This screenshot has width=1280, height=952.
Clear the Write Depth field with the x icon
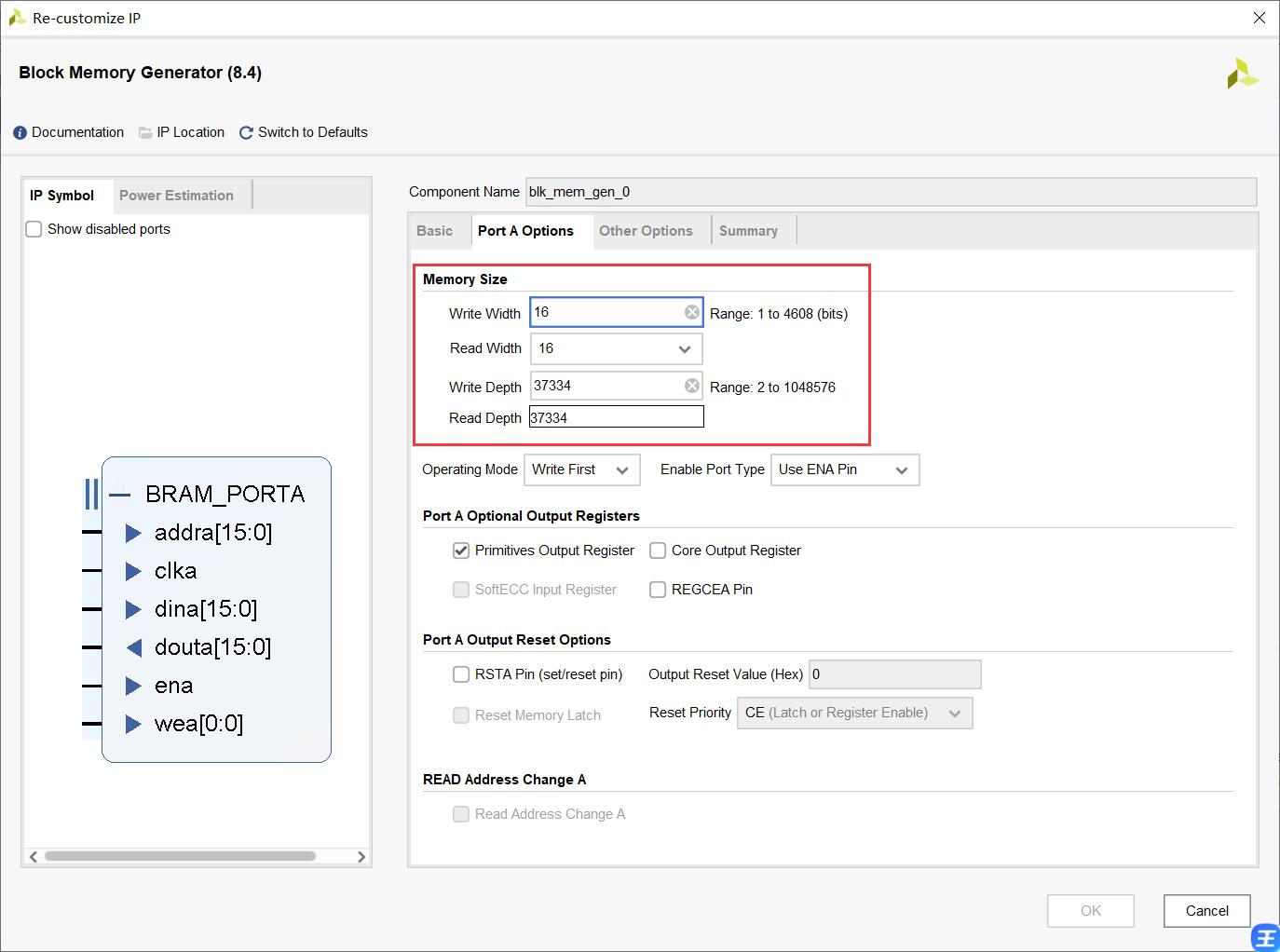coord(692,386)
